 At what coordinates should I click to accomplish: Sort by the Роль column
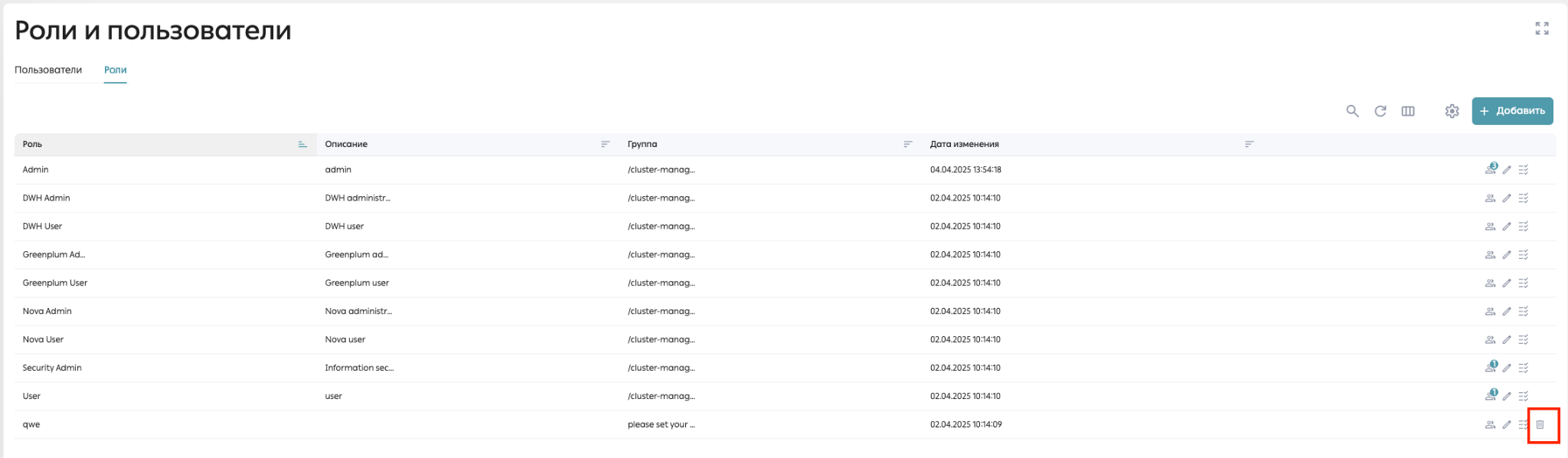pos(302,144)
